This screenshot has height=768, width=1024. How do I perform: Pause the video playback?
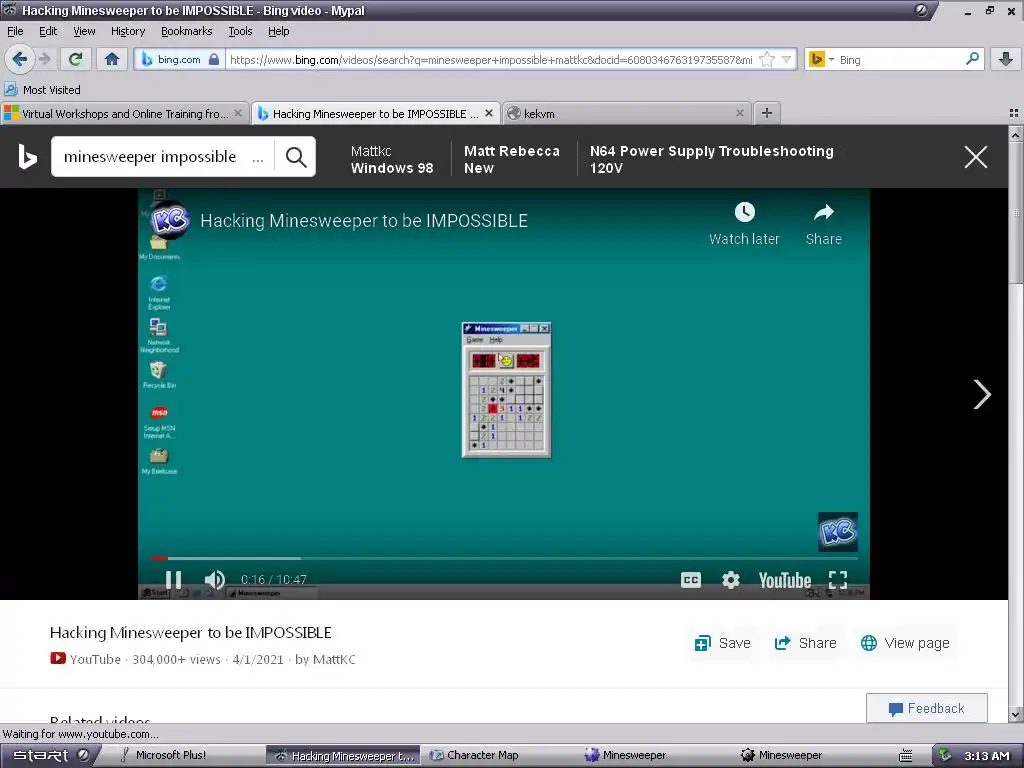(173, 580)
